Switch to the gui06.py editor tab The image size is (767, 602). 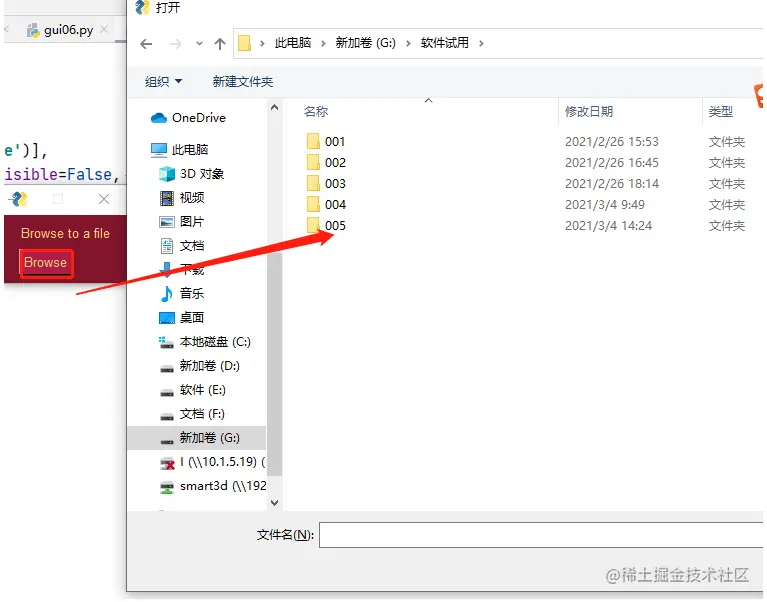click(x=68, y=30)
